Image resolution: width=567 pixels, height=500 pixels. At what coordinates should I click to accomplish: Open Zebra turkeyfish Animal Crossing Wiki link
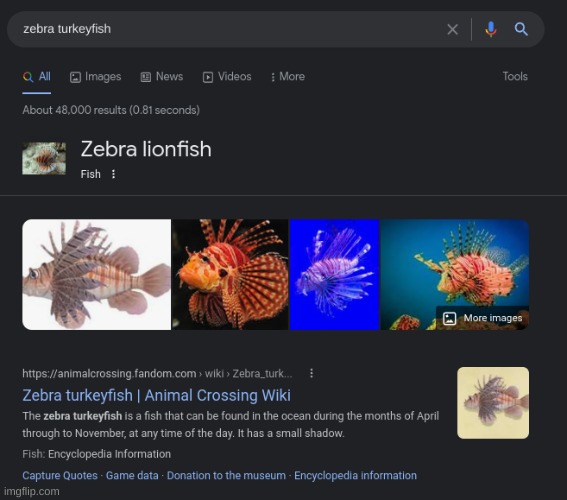coord(157,395)
